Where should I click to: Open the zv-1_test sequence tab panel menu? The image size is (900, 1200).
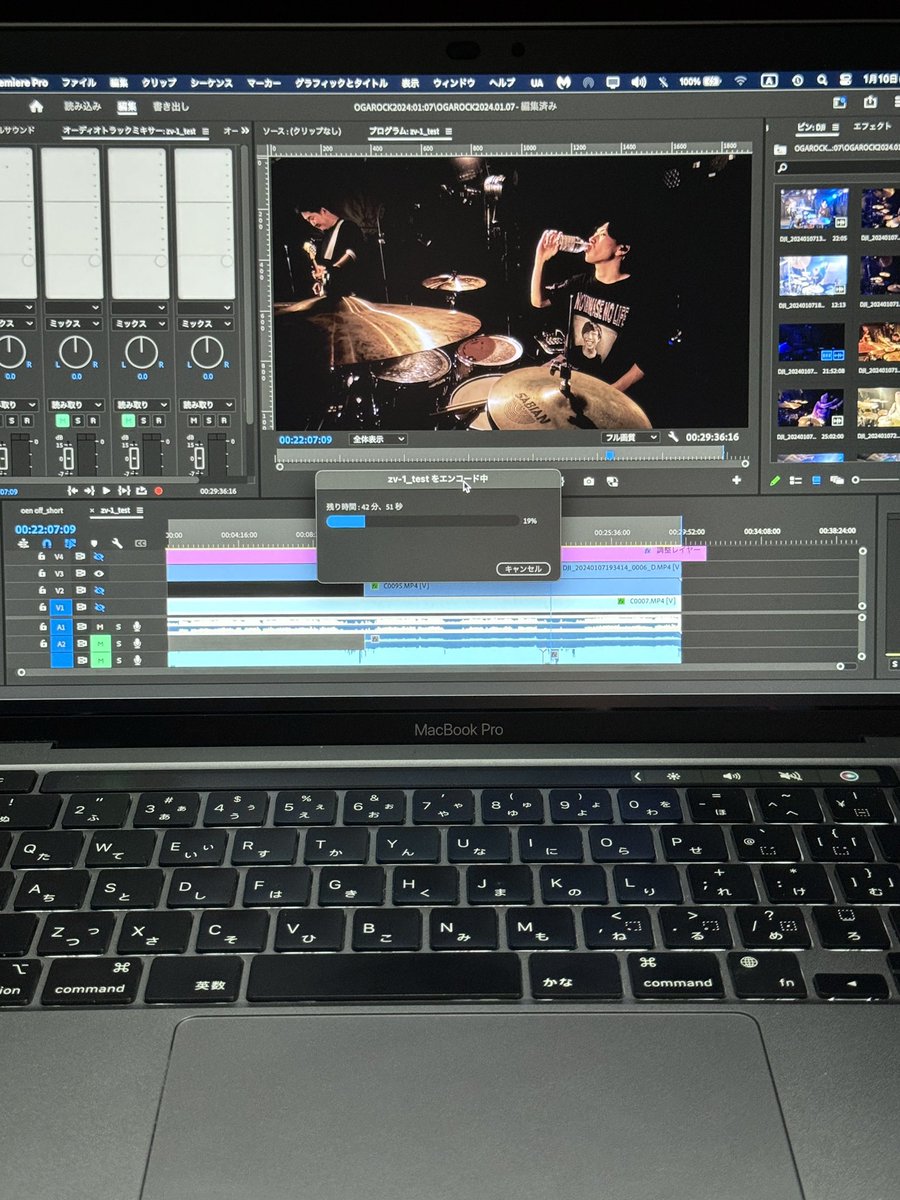tap(140, 510)
